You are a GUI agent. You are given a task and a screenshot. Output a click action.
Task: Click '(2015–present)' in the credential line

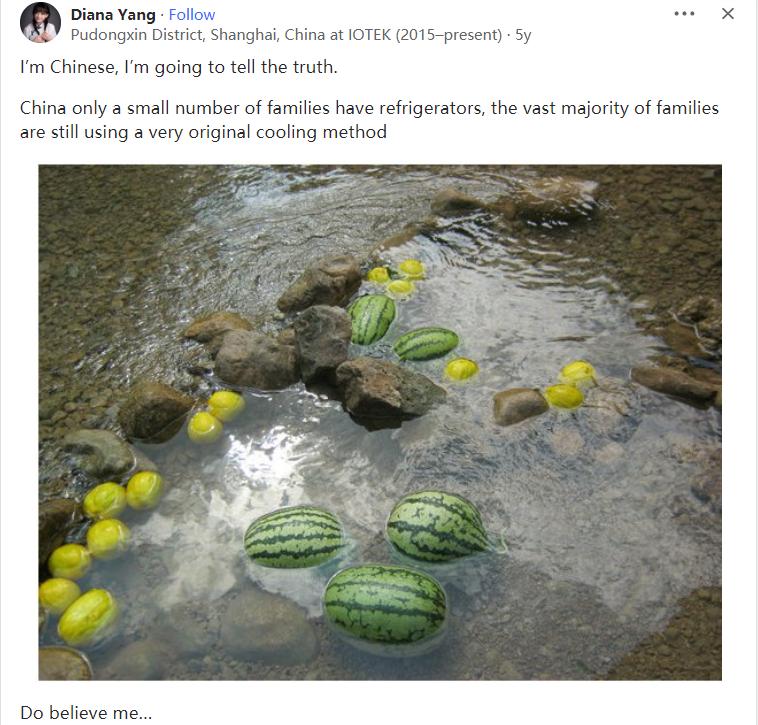[x=449, y=35]
